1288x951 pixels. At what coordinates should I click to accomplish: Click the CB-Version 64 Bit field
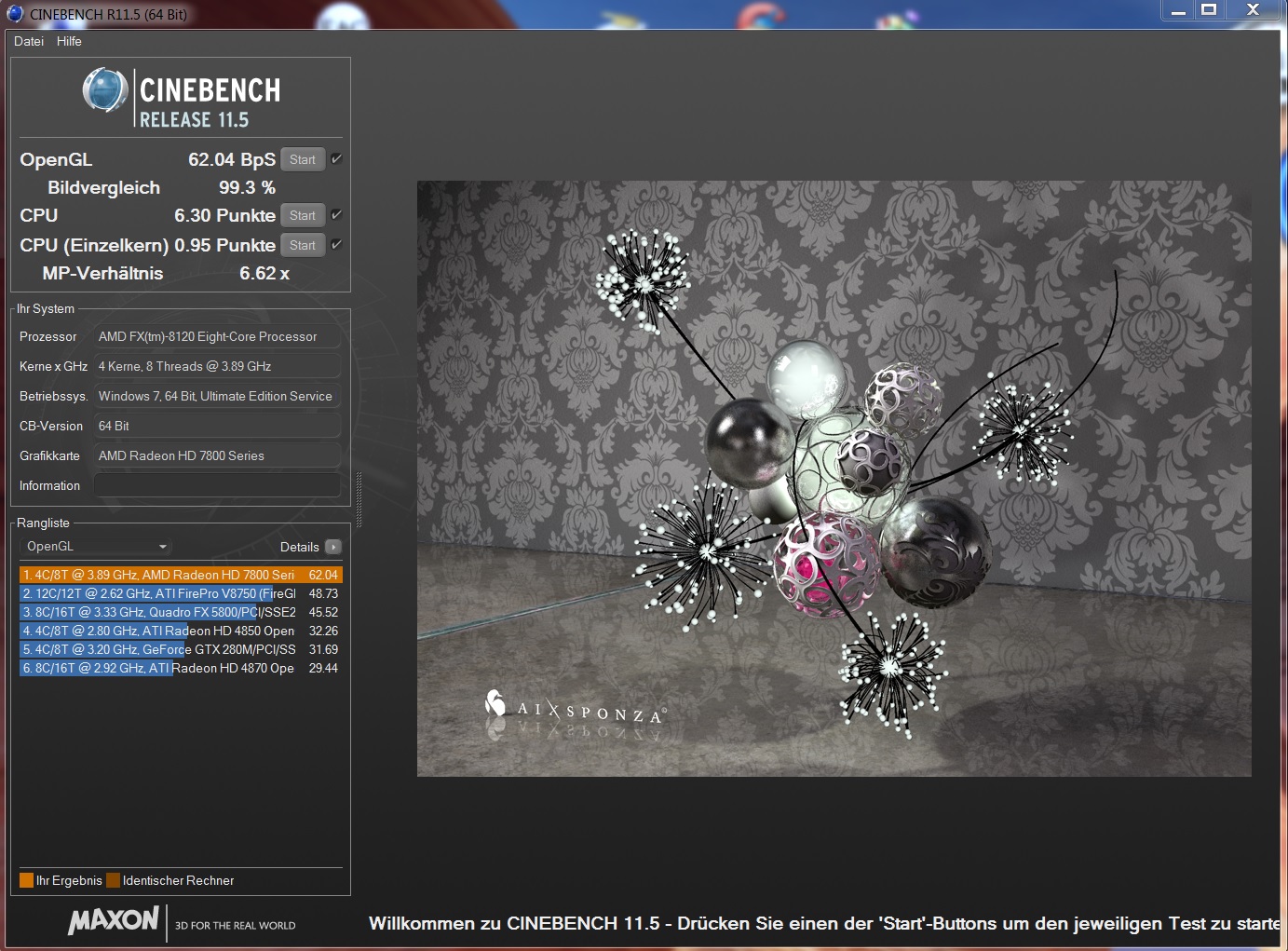[x=217, y=426]
